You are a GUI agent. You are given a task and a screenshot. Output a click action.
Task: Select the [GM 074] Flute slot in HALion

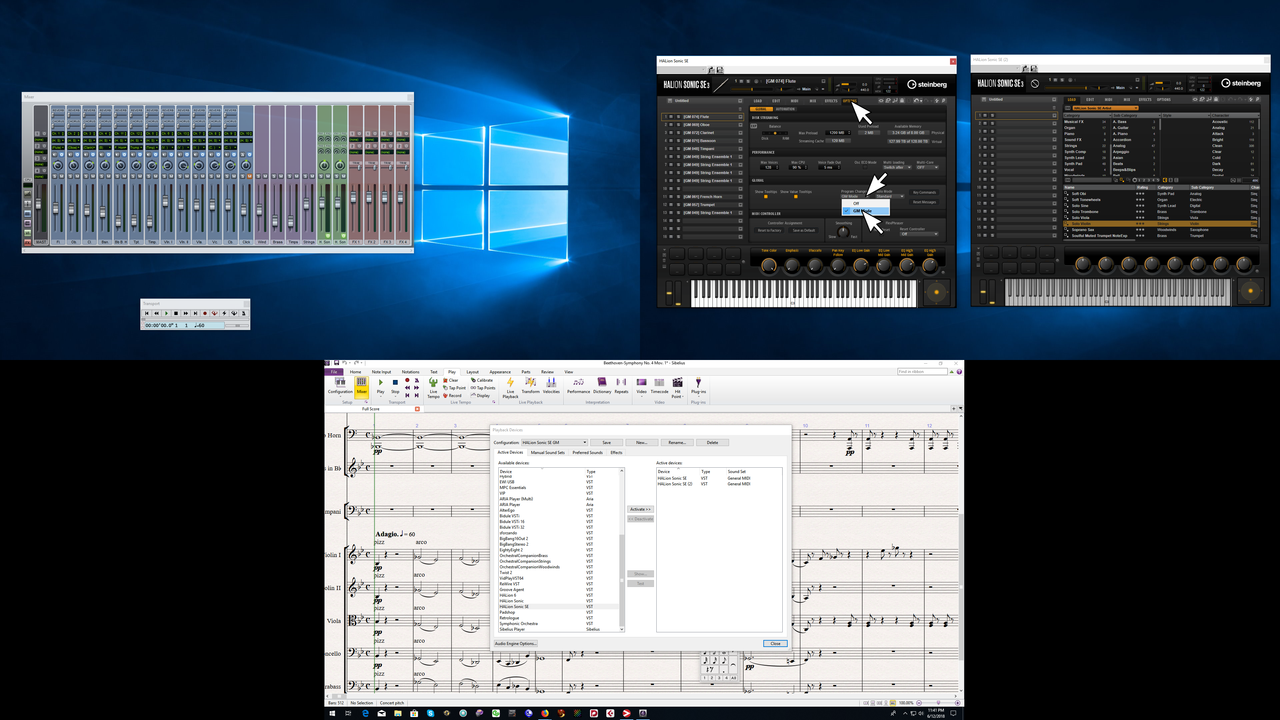702,117
